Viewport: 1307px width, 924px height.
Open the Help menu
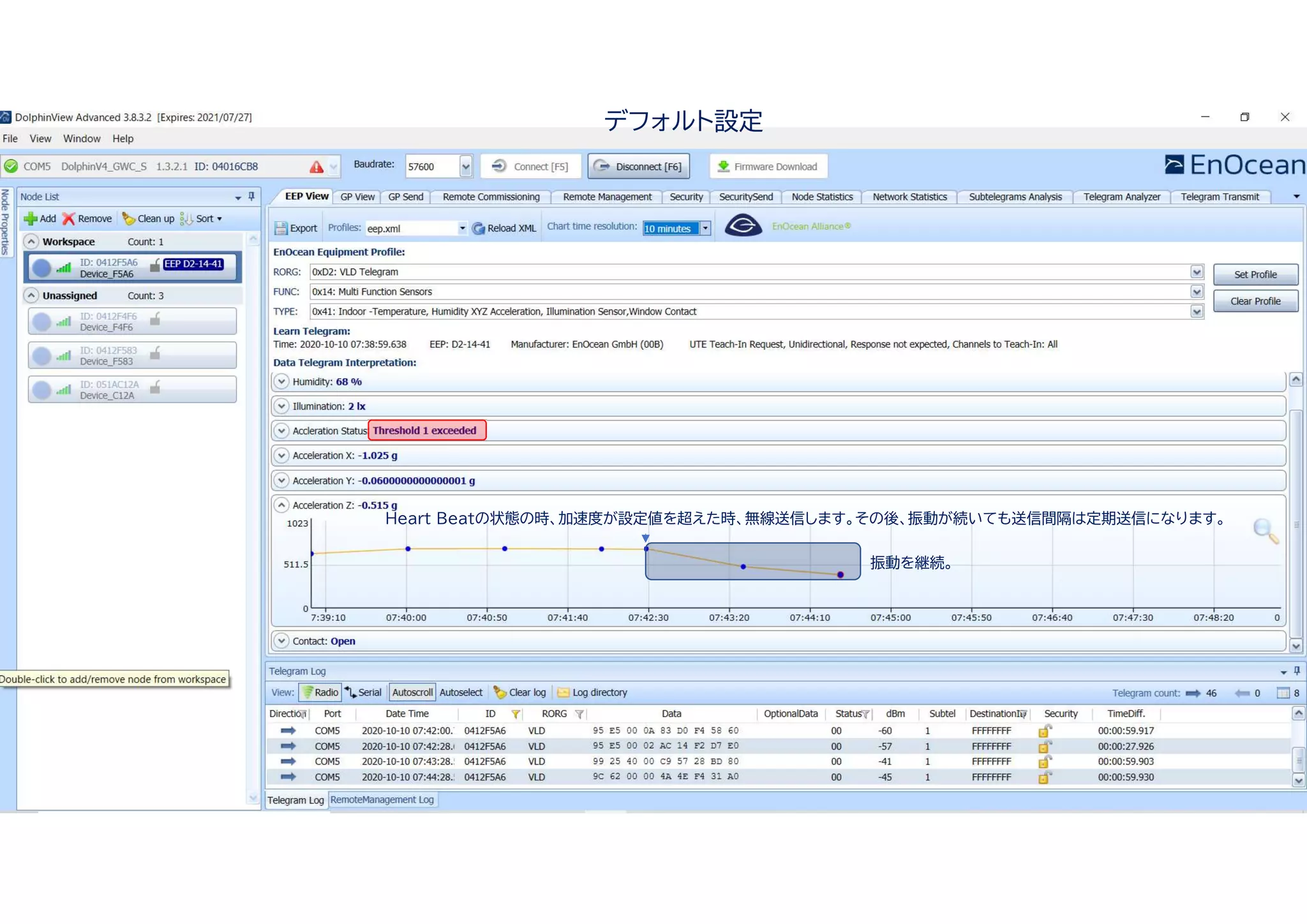pos(123,138)
